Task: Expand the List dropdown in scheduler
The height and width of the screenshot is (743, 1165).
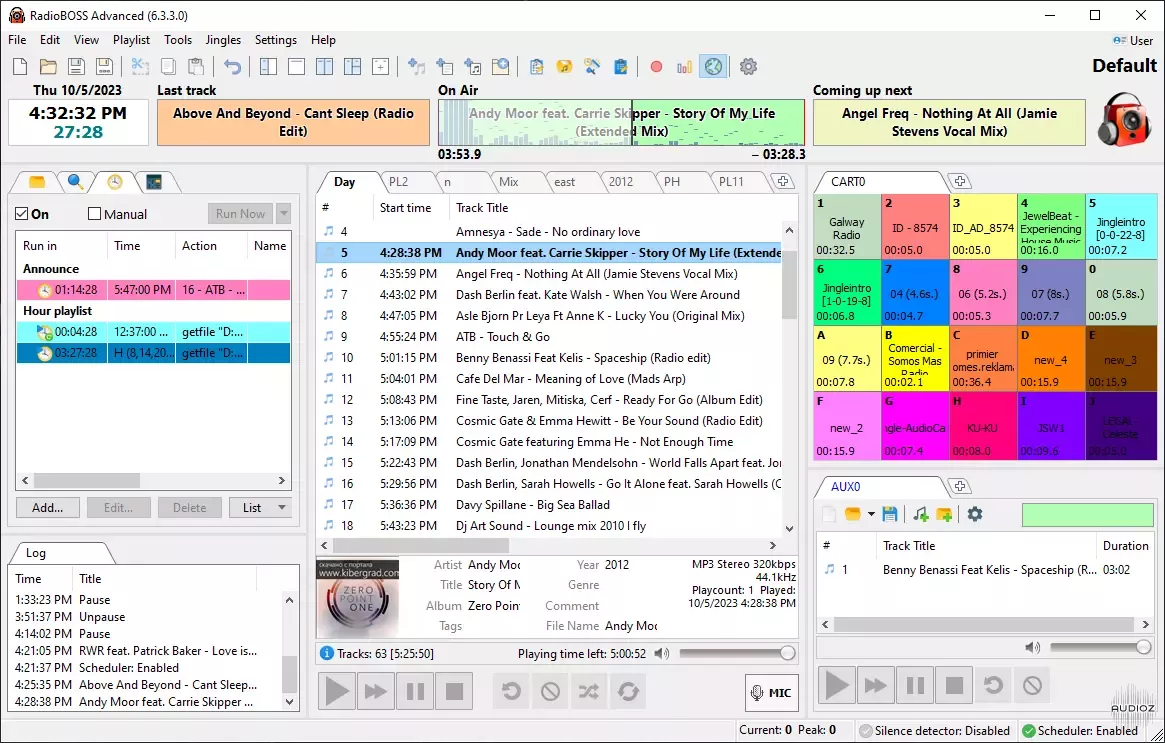Action: (282, 508)
